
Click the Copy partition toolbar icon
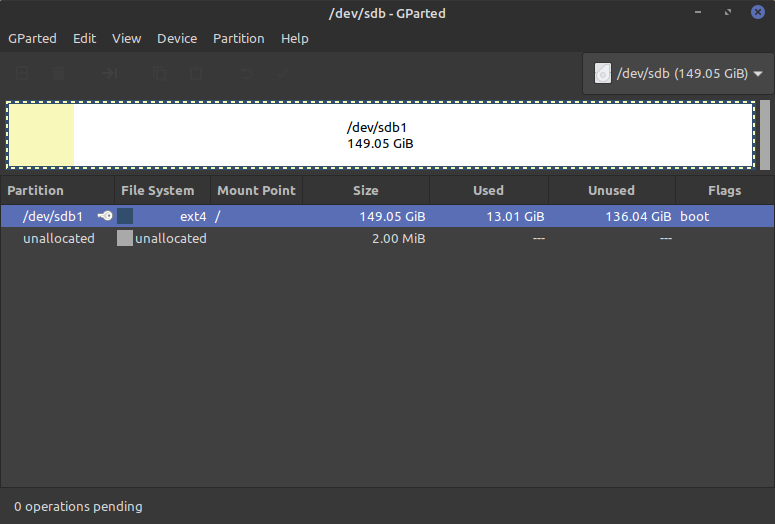tap(159, 74)
